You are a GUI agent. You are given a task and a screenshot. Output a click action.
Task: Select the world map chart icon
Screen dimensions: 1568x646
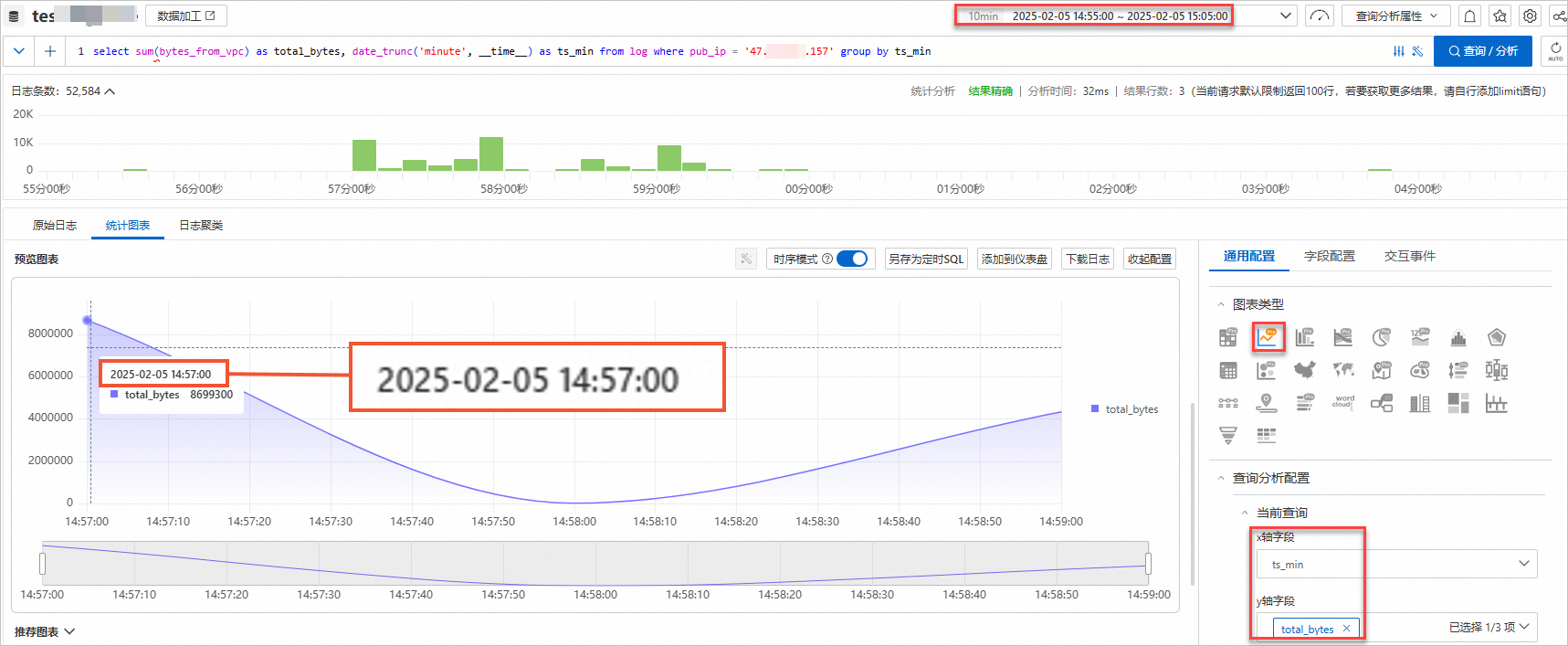[x=1343, y=370]
